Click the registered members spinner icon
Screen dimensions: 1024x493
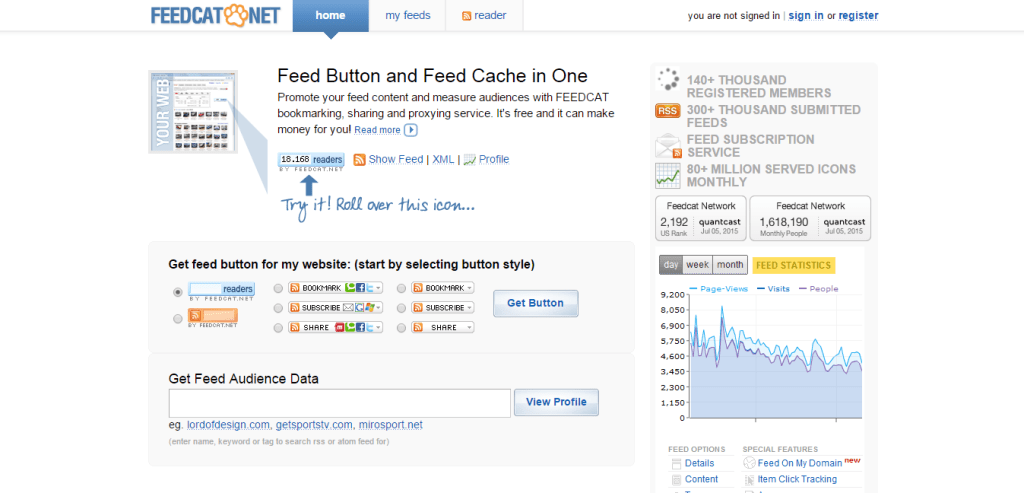668,80
